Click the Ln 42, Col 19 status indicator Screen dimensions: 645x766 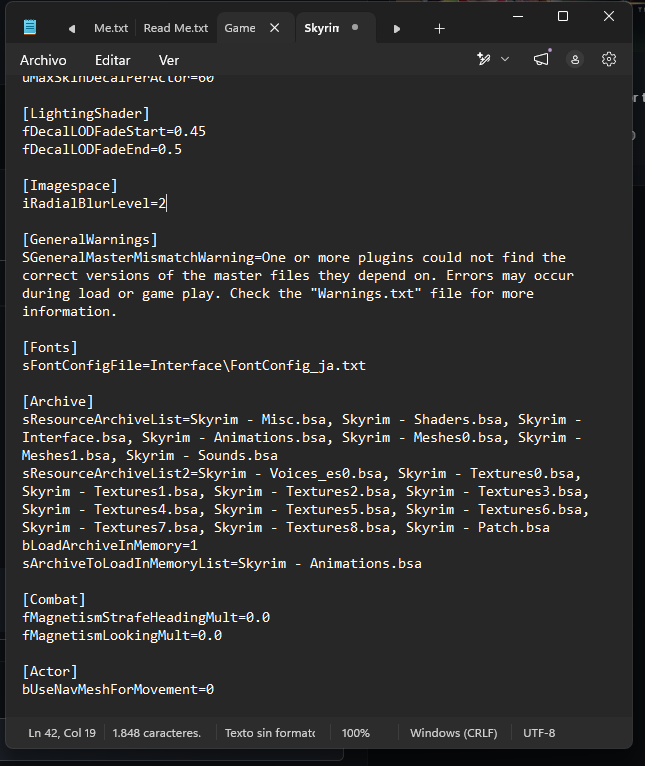click(x=62, y=733)
